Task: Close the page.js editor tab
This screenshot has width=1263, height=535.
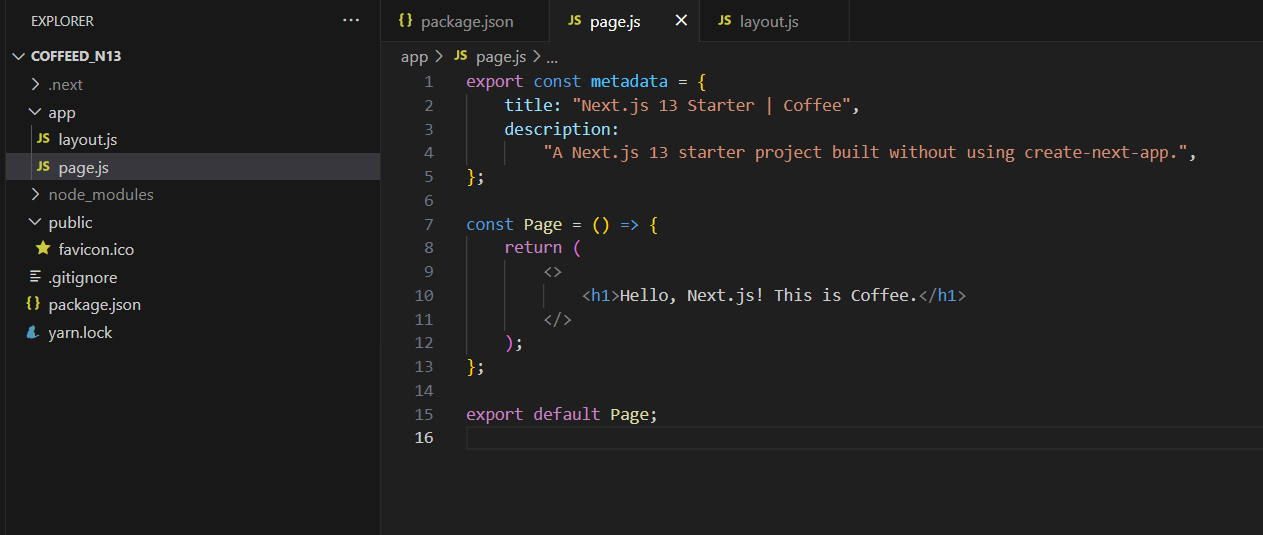Action: pos(681,21)
